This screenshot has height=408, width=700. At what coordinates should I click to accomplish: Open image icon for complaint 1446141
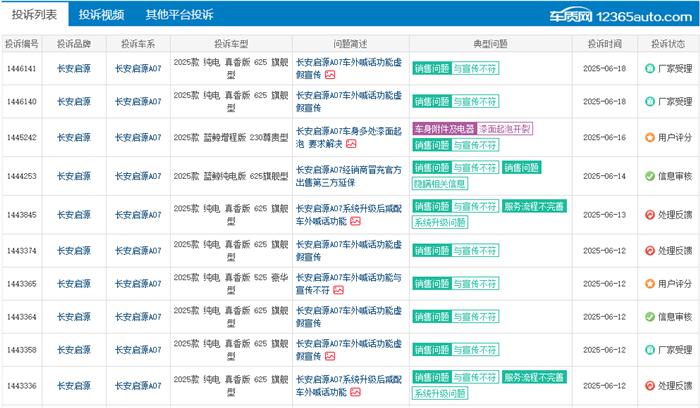[x=330, y=75]
